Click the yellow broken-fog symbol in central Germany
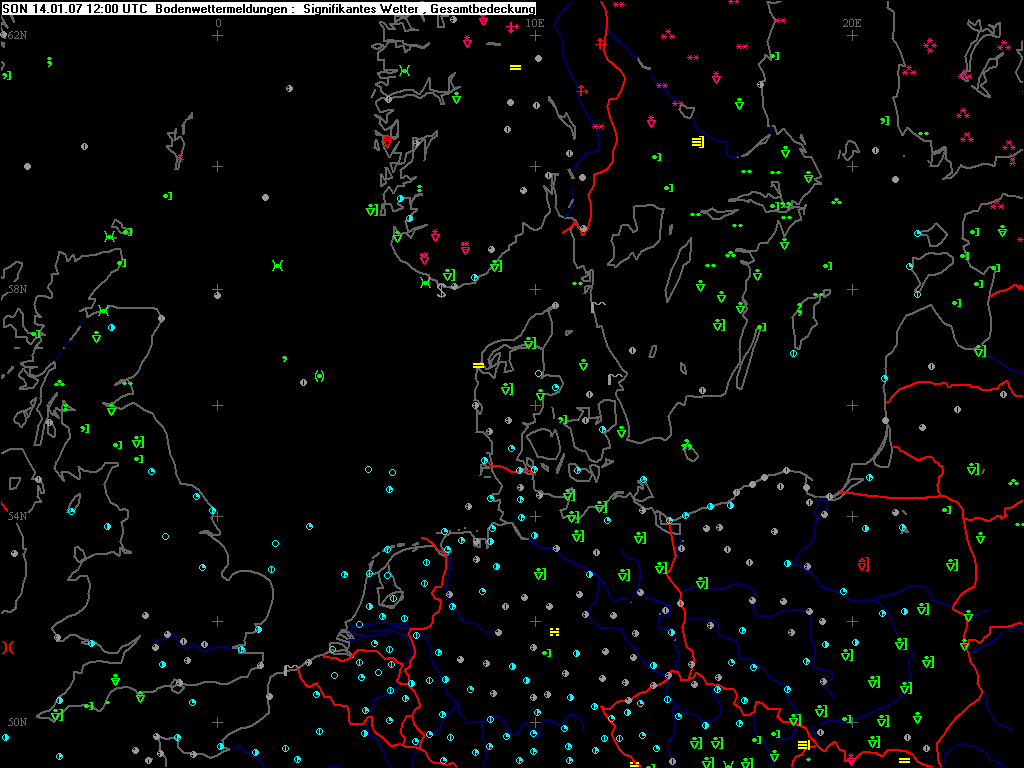The image size is (1024, 768). coord(554,632)
